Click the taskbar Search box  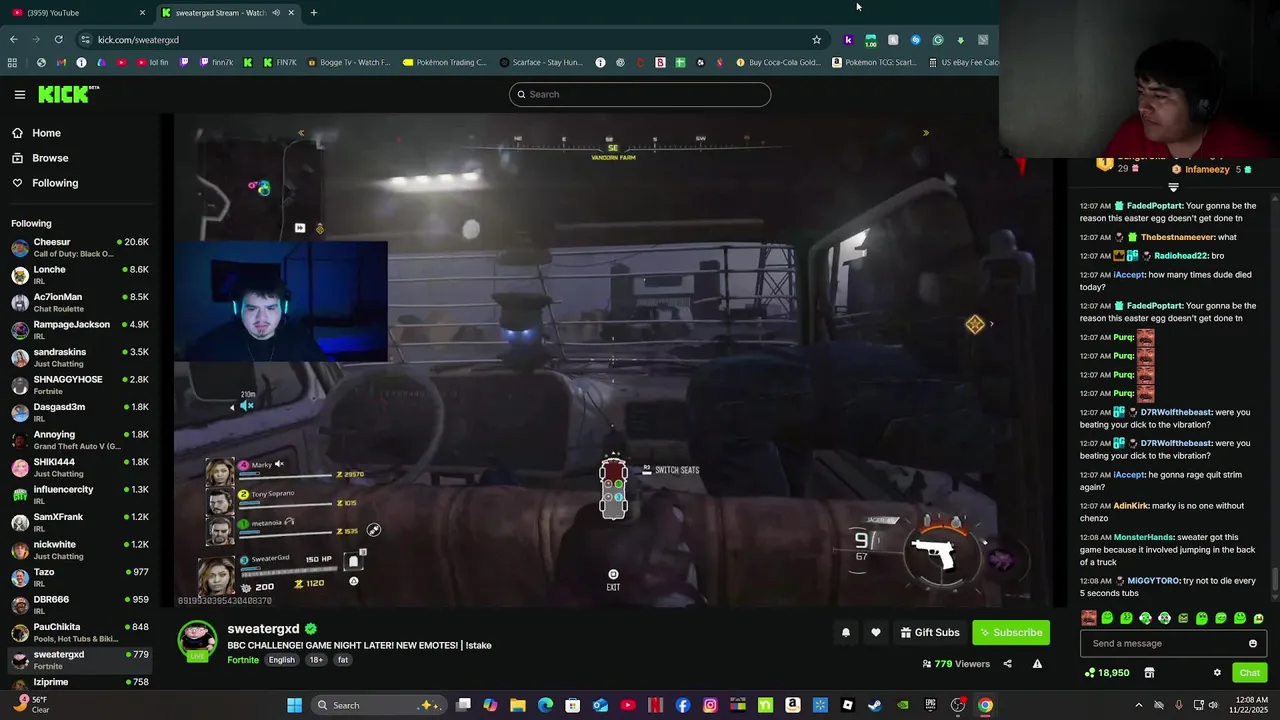(377, 705)
